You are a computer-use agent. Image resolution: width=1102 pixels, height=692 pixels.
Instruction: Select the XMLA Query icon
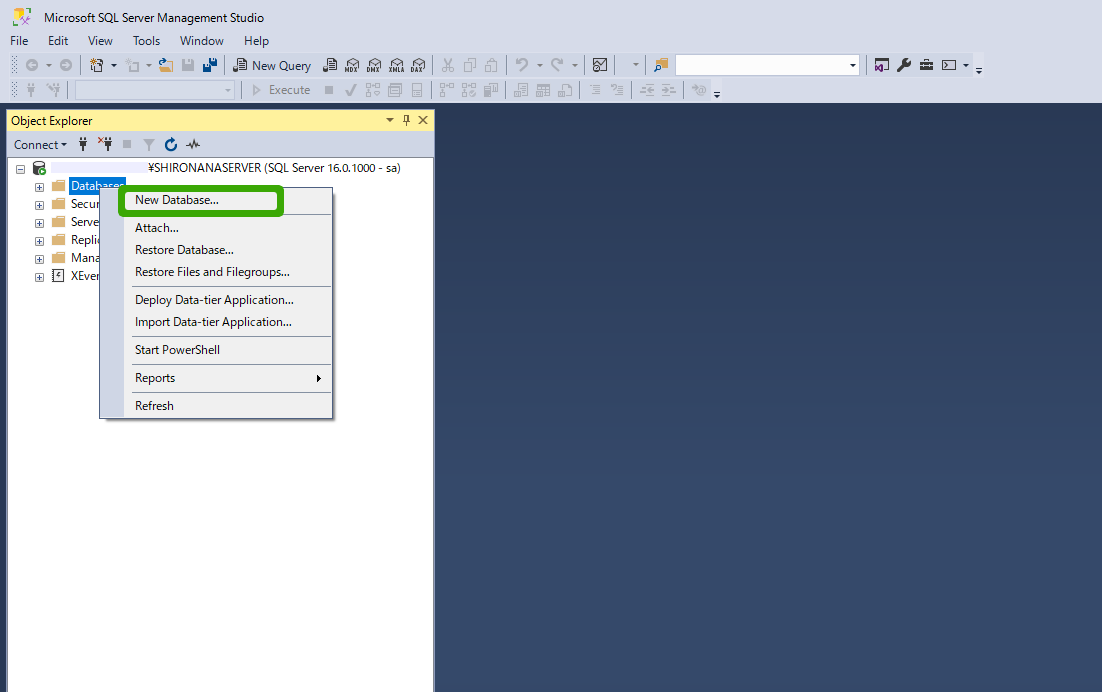396,64
